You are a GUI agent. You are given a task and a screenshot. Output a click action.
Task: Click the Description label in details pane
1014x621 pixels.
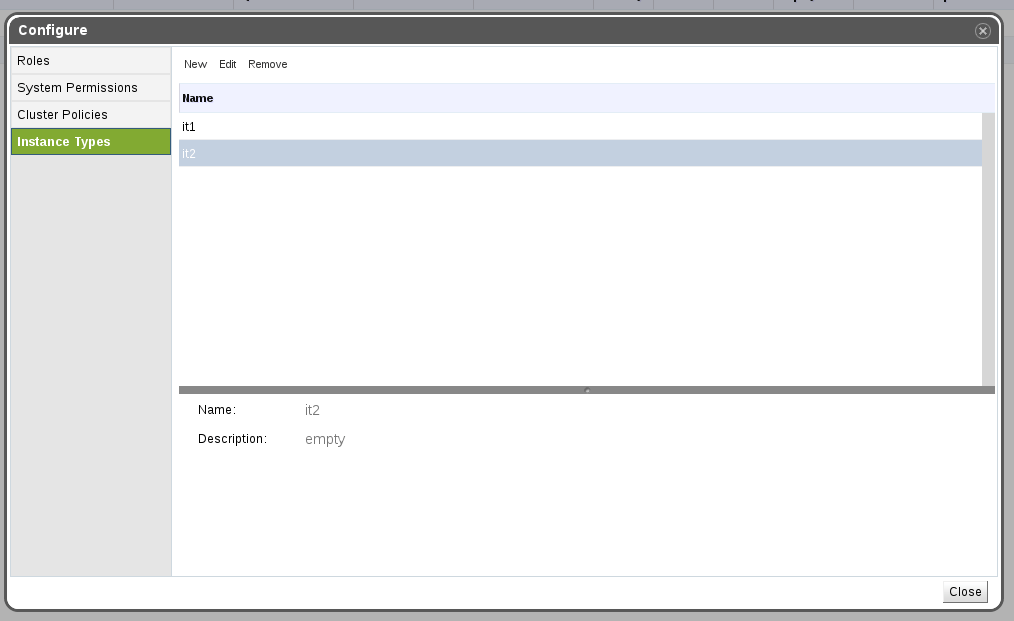[232, 439]
